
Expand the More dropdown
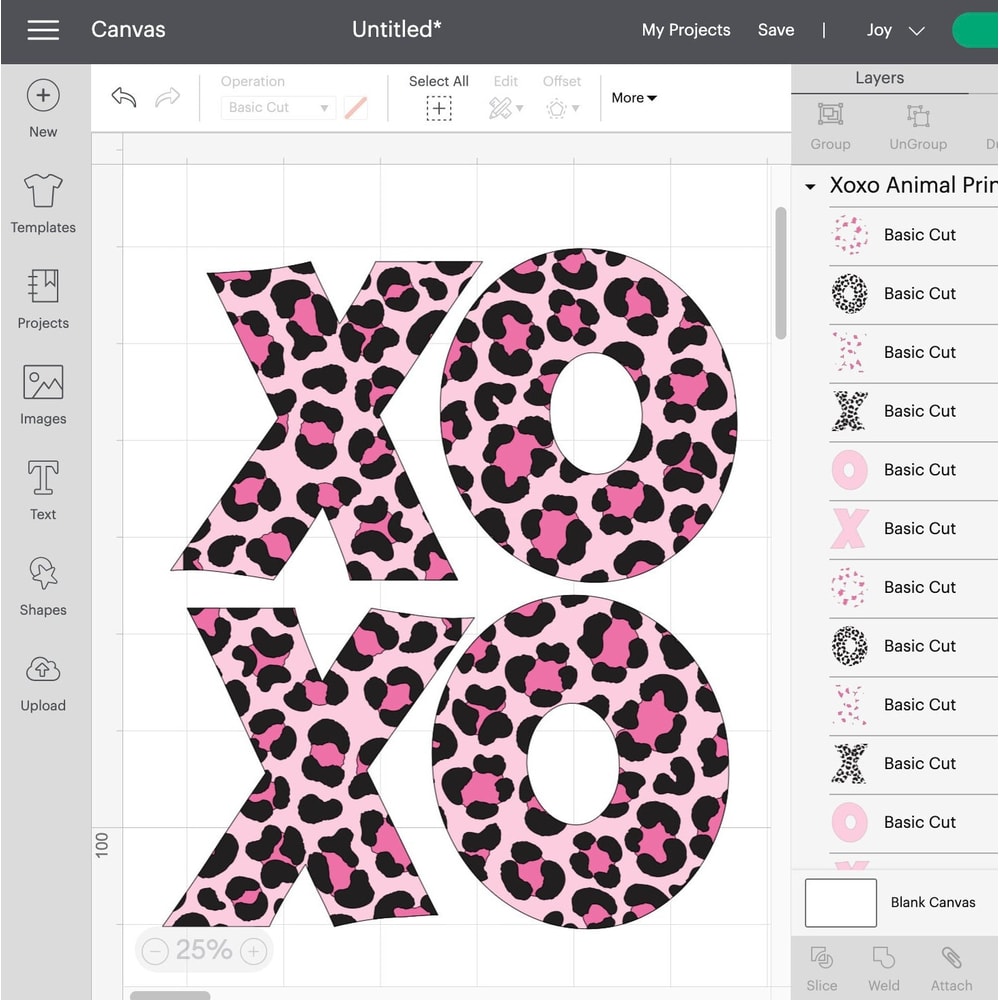(633, 97)
